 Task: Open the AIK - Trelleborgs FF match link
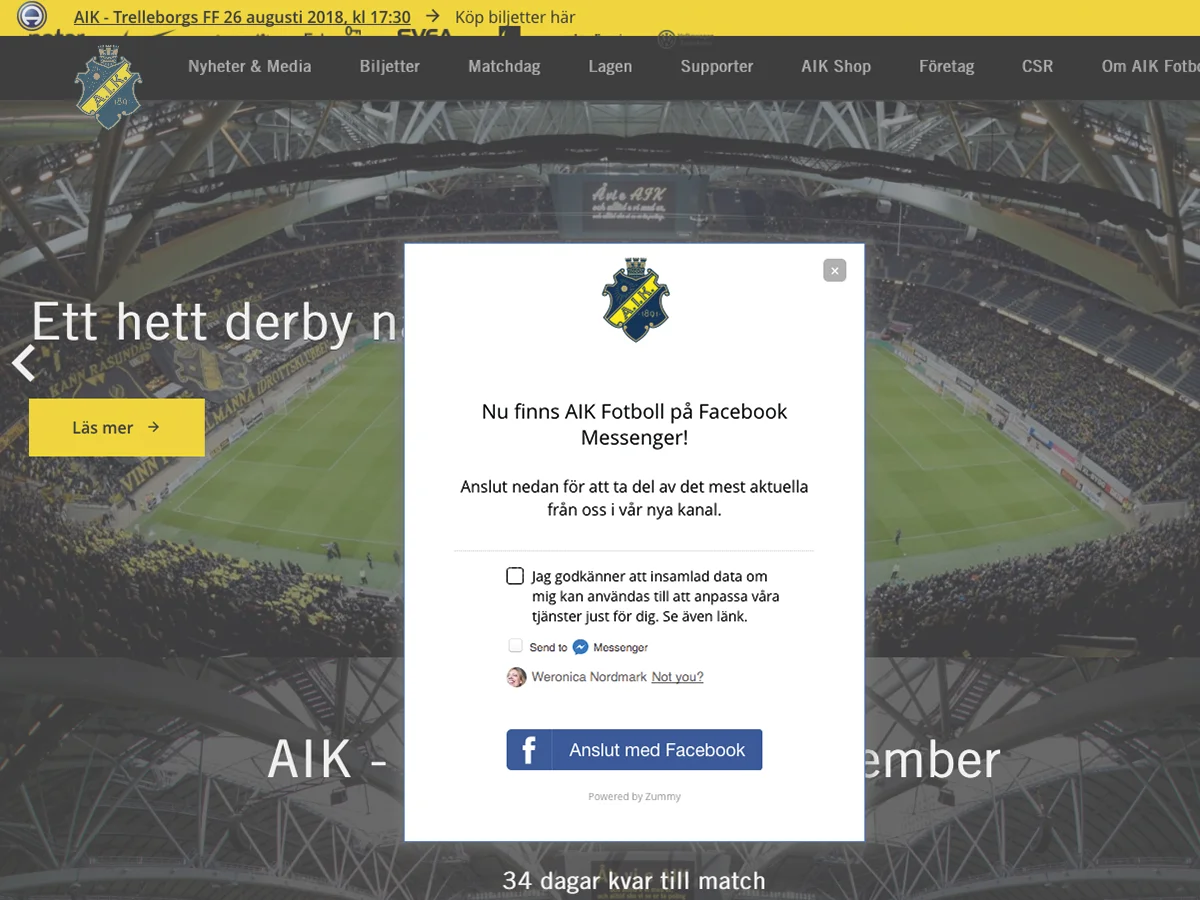[x=242, y=17]
